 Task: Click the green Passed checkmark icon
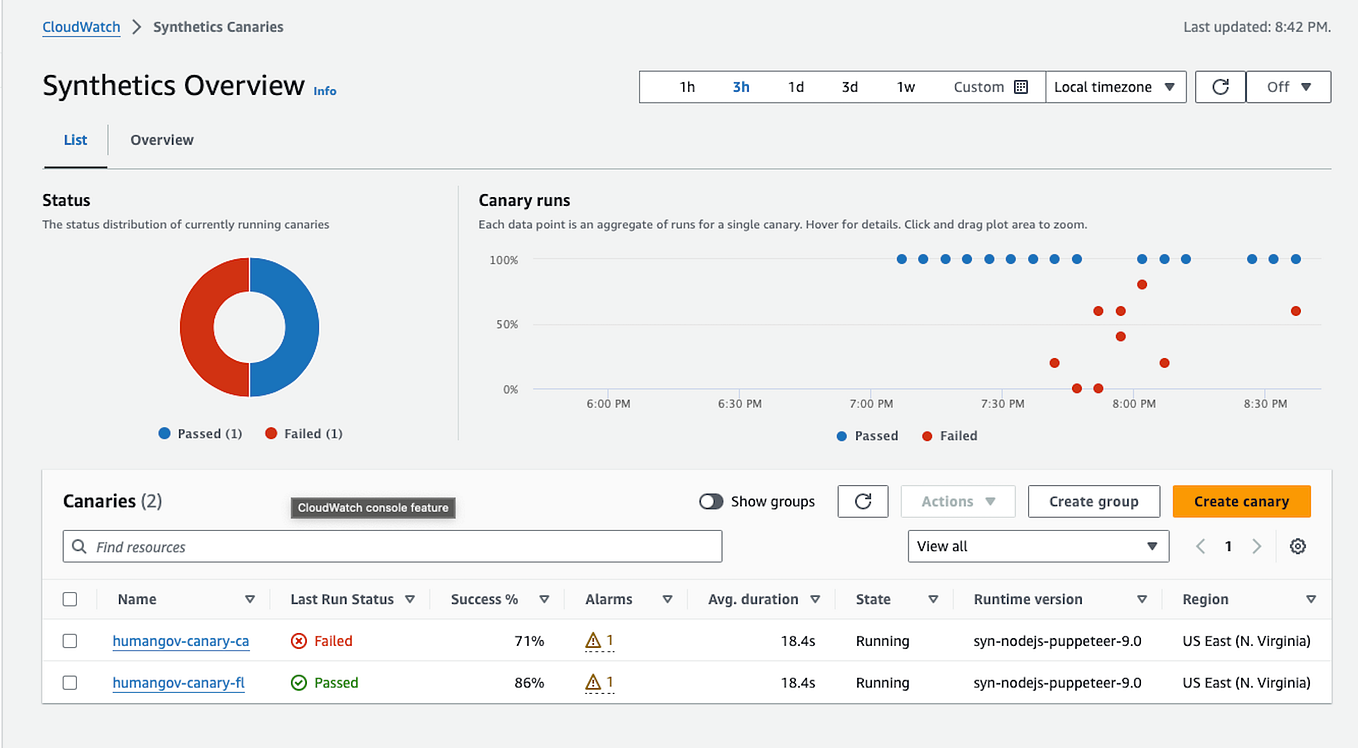coord(297,682)
